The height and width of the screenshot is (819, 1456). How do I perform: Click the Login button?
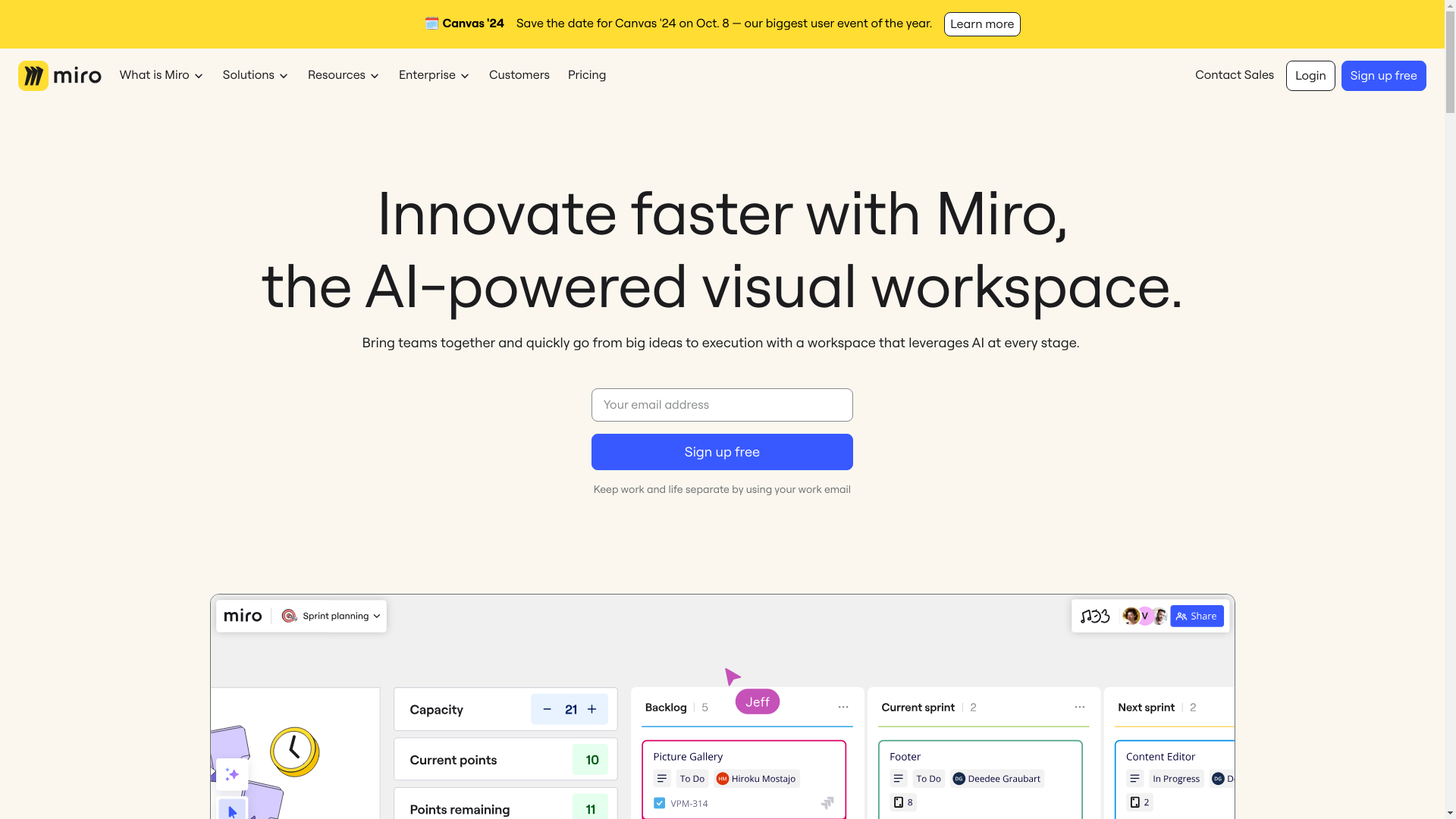pyautogui.click(x=1310, y=76)
